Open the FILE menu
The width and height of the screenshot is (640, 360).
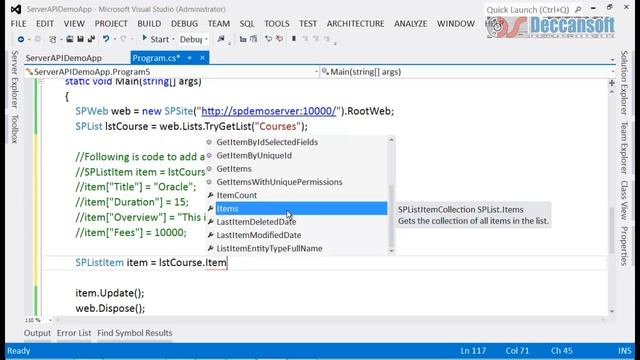click(x=18, y=24)
